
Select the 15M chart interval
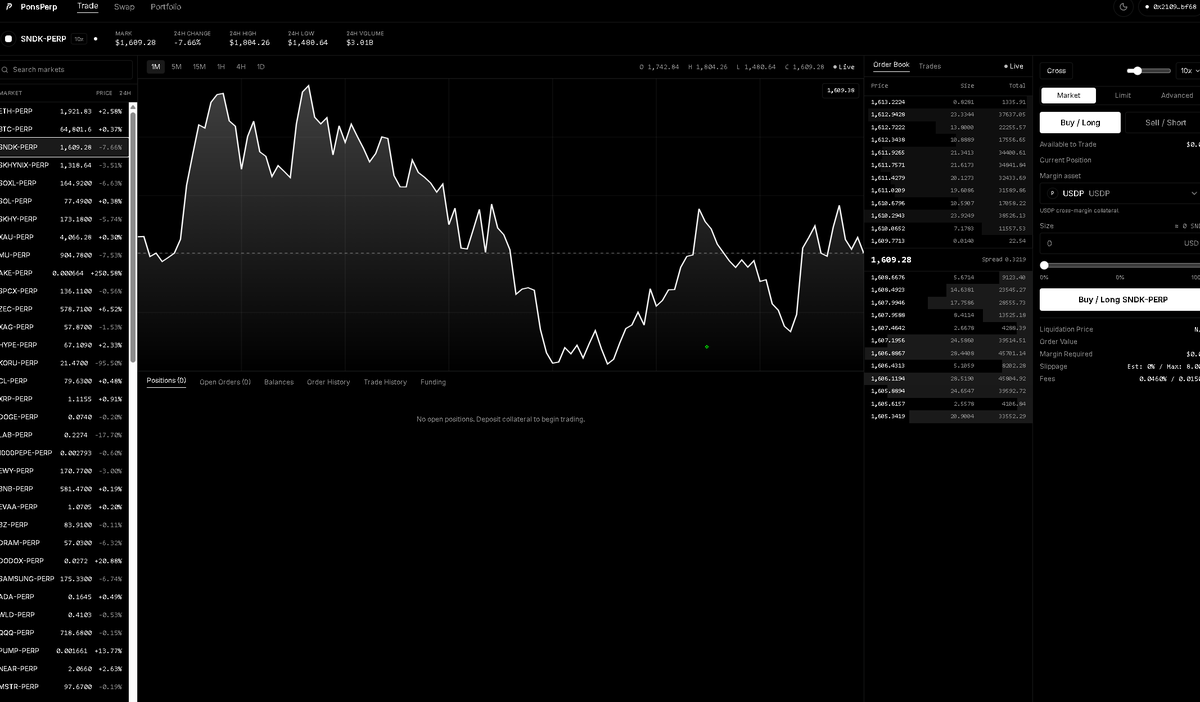[x=199, y=67]
